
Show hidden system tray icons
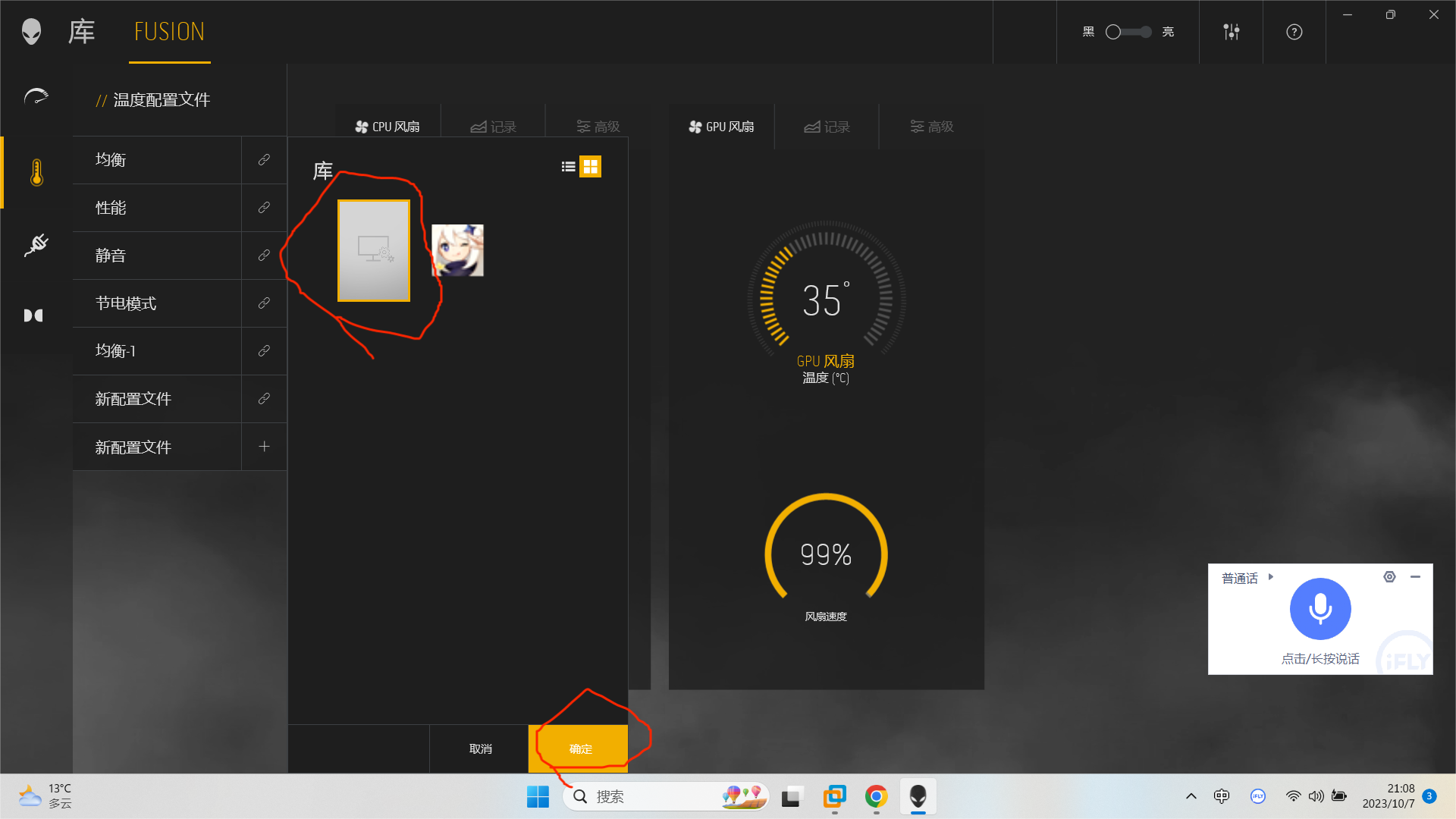(1191, 796)
